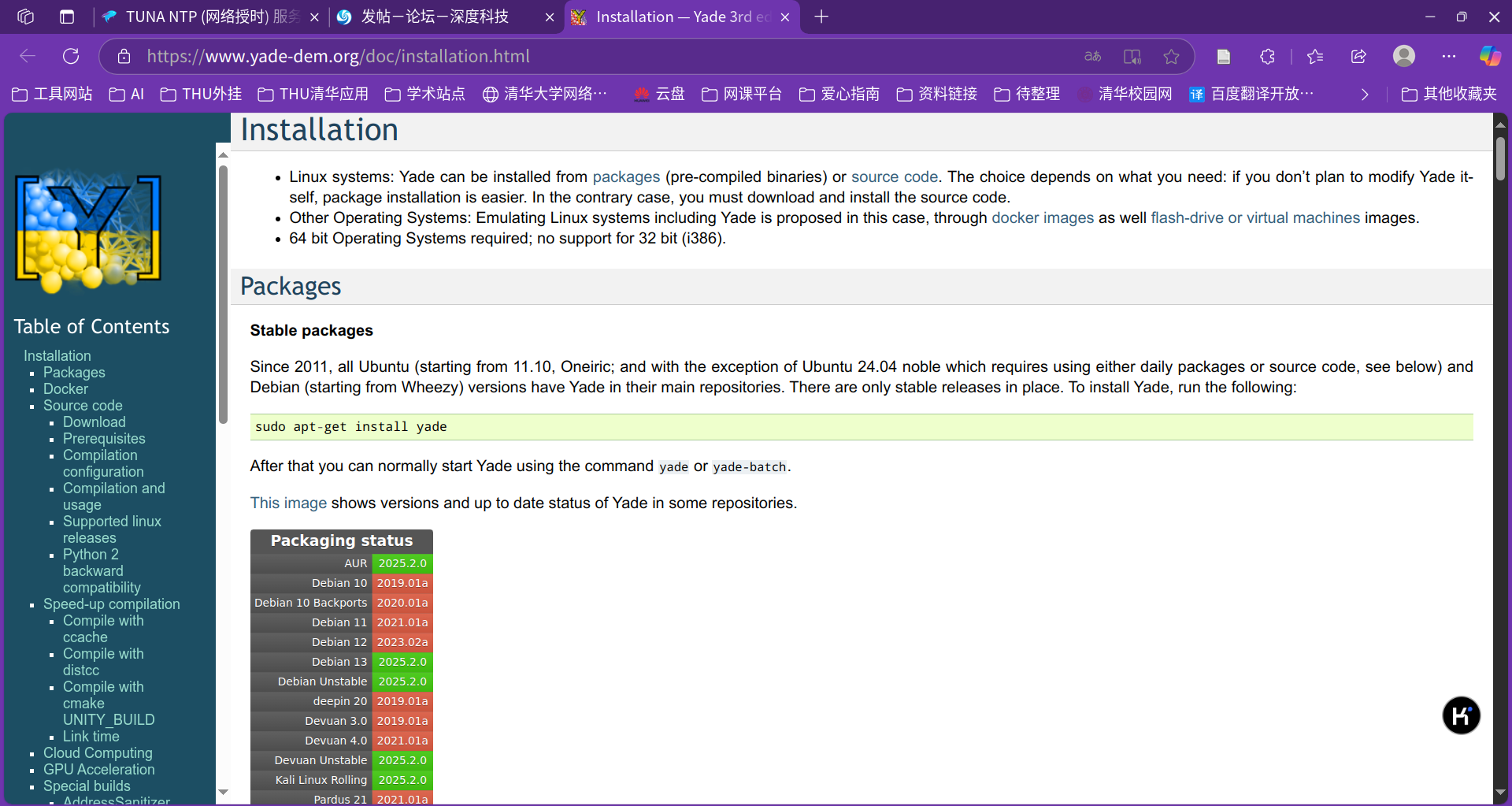Open browser settings ellipsis menu
This screenshot has width=1512, height=806.
click(x=1449, y=57)
